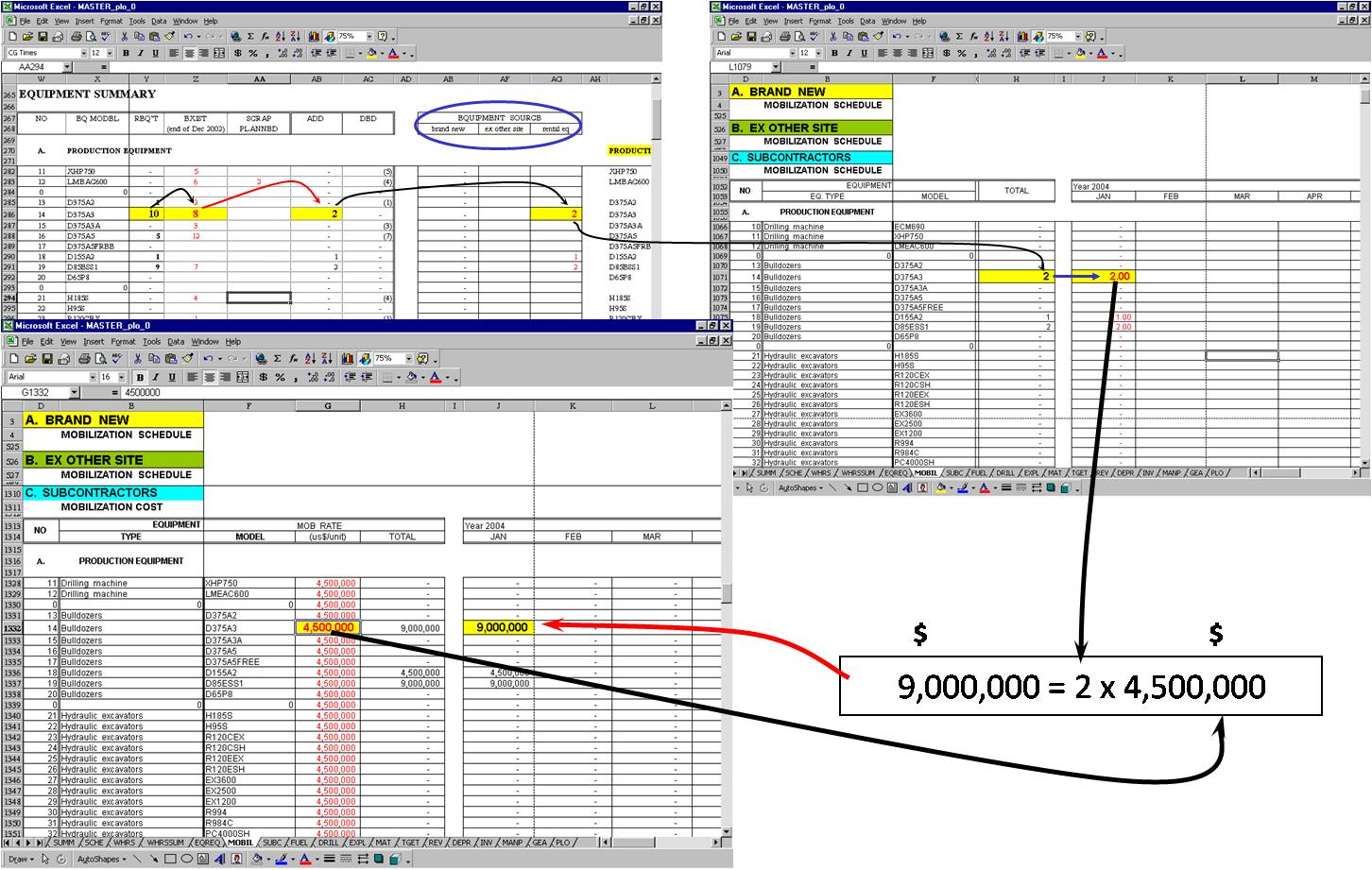Open the Zoom level dropdown showing 75%
1372x870 pixels.
(410, 357)
